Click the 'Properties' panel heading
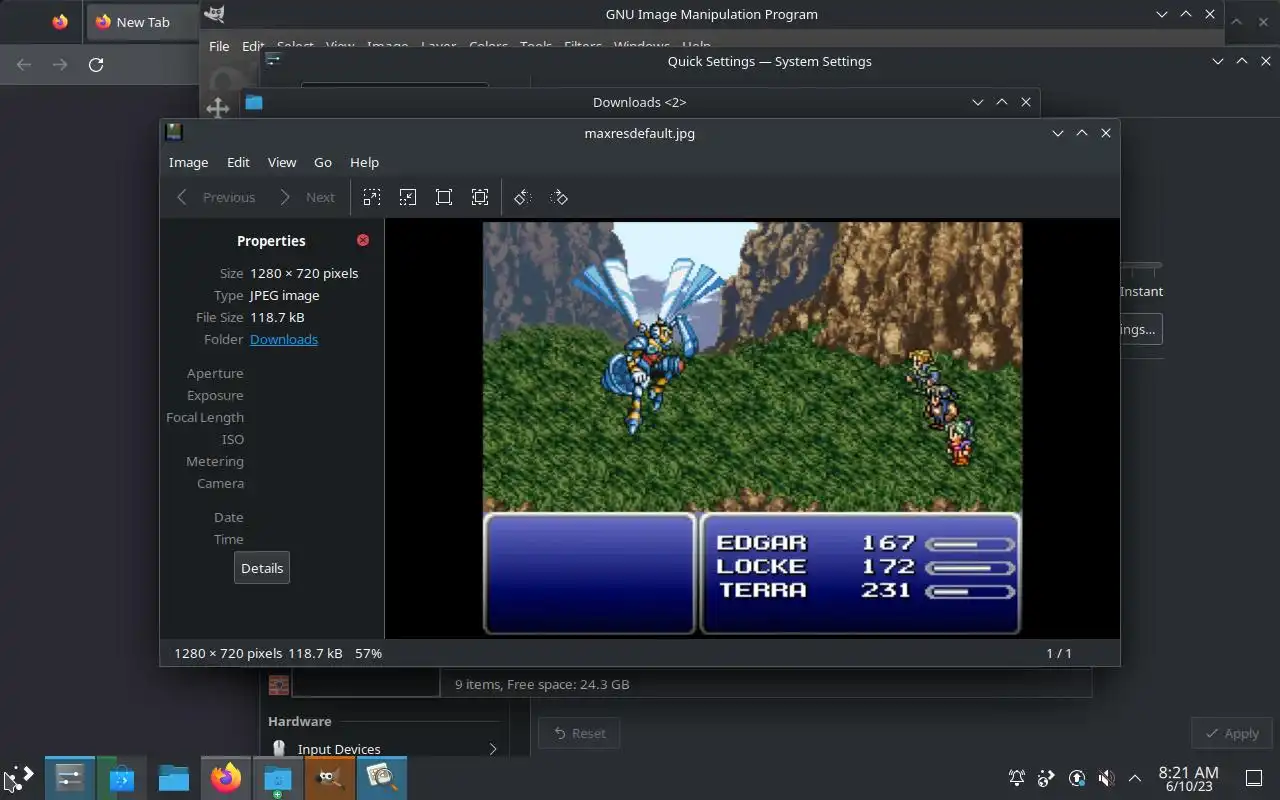 [271, 241]
